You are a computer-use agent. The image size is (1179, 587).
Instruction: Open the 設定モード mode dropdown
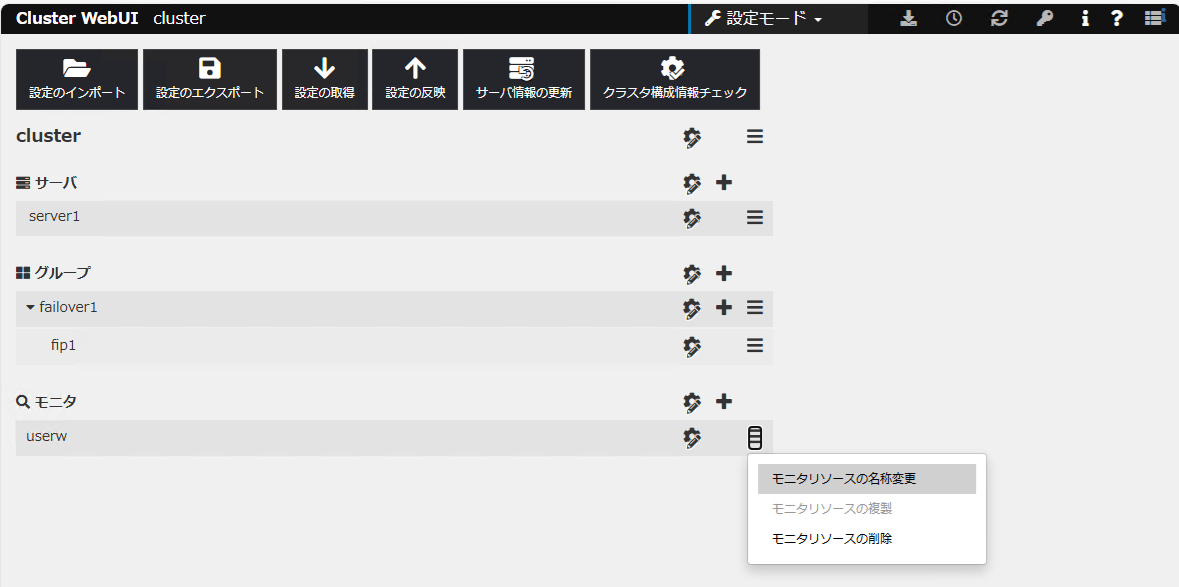coord(764,18)
